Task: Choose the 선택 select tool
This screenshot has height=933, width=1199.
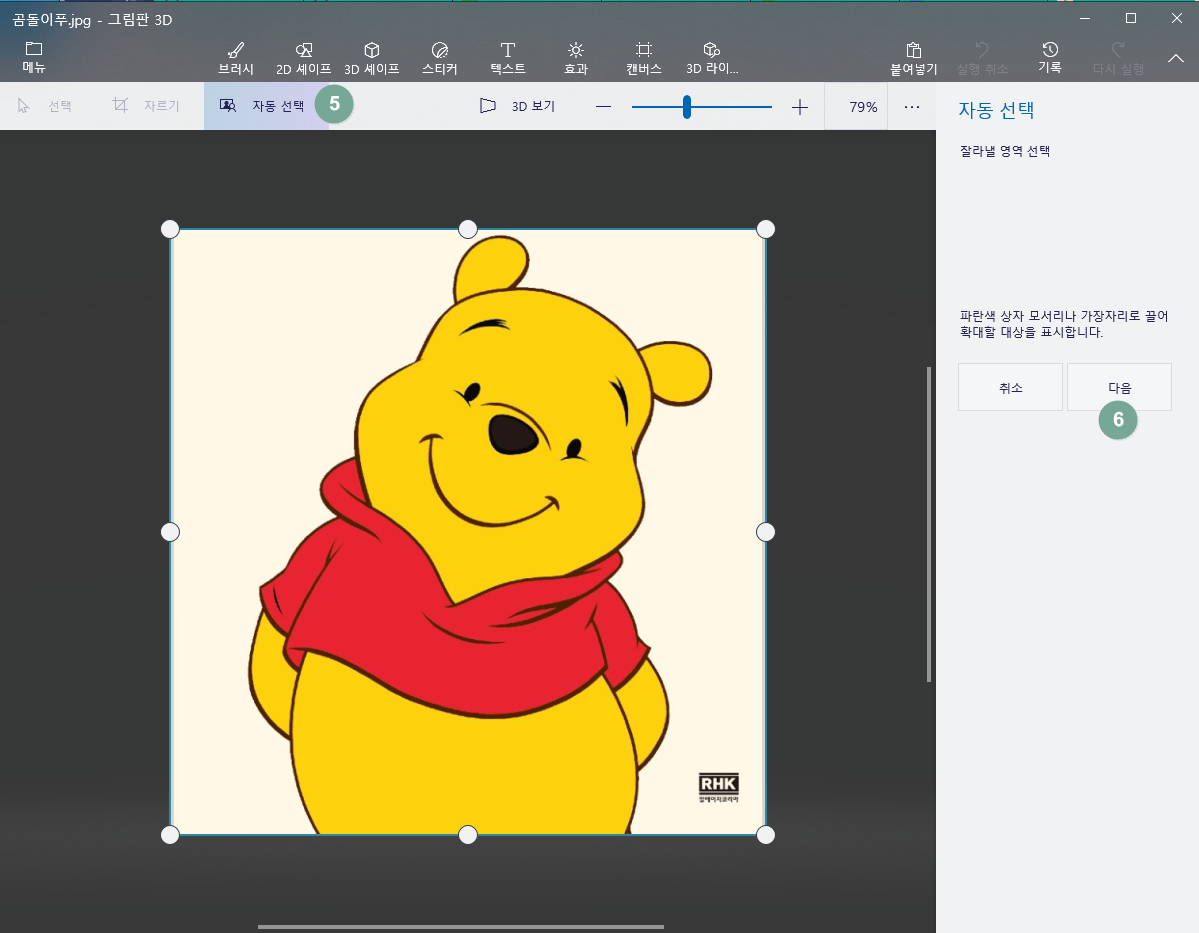Action: tap(45, 106)
